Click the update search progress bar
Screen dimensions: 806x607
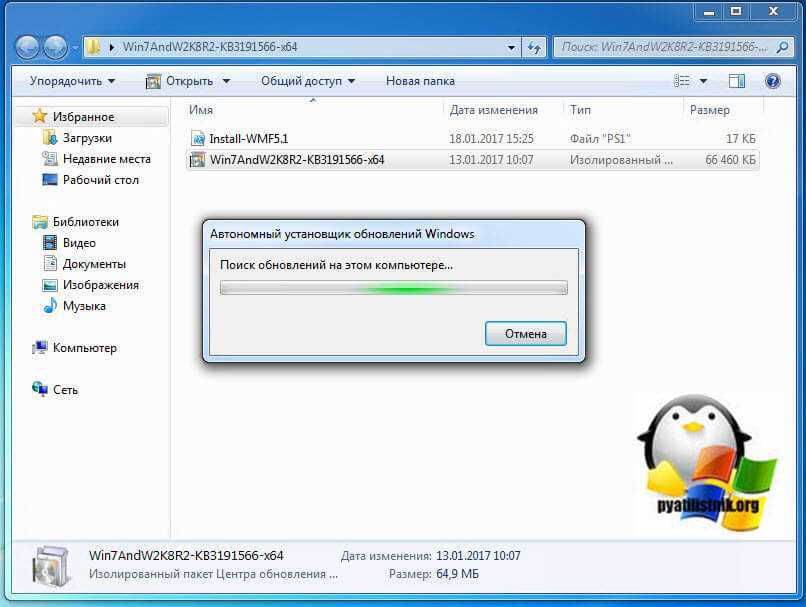coord(394,288)
